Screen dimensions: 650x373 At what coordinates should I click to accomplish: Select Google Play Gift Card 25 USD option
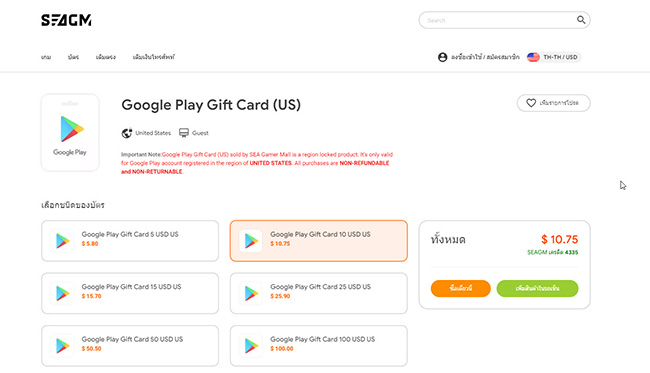point(319,293)
